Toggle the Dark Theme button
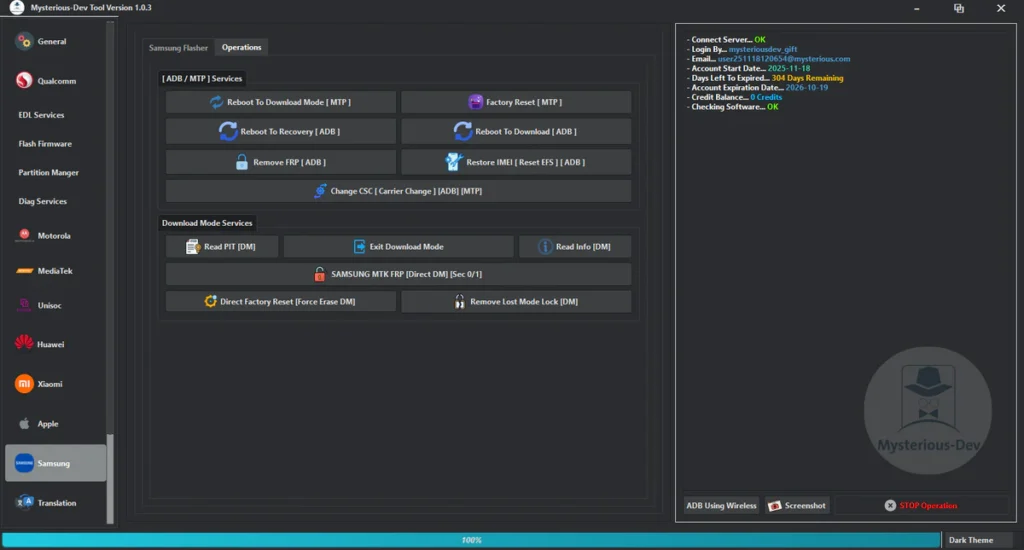This screenshot has width=1024, height=550. click(x=970, y=540)
